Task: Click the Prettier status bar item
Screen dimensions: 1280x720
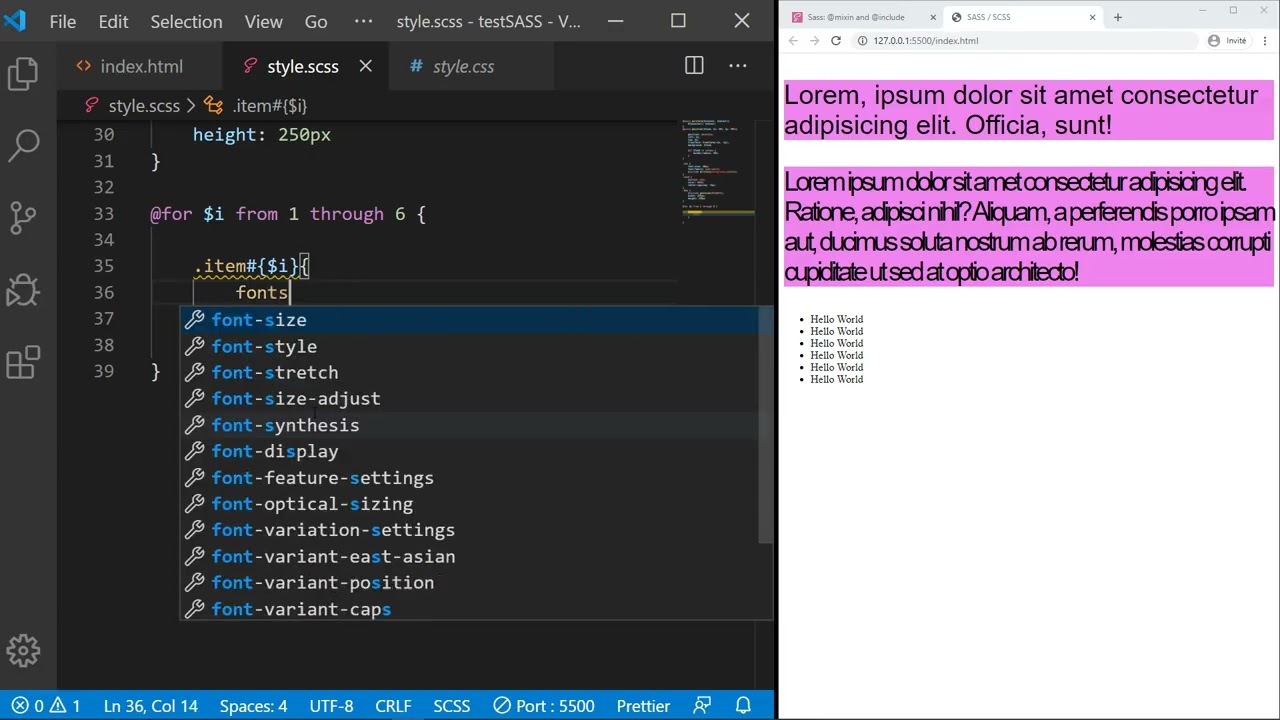Action: (x=643, y=706)
